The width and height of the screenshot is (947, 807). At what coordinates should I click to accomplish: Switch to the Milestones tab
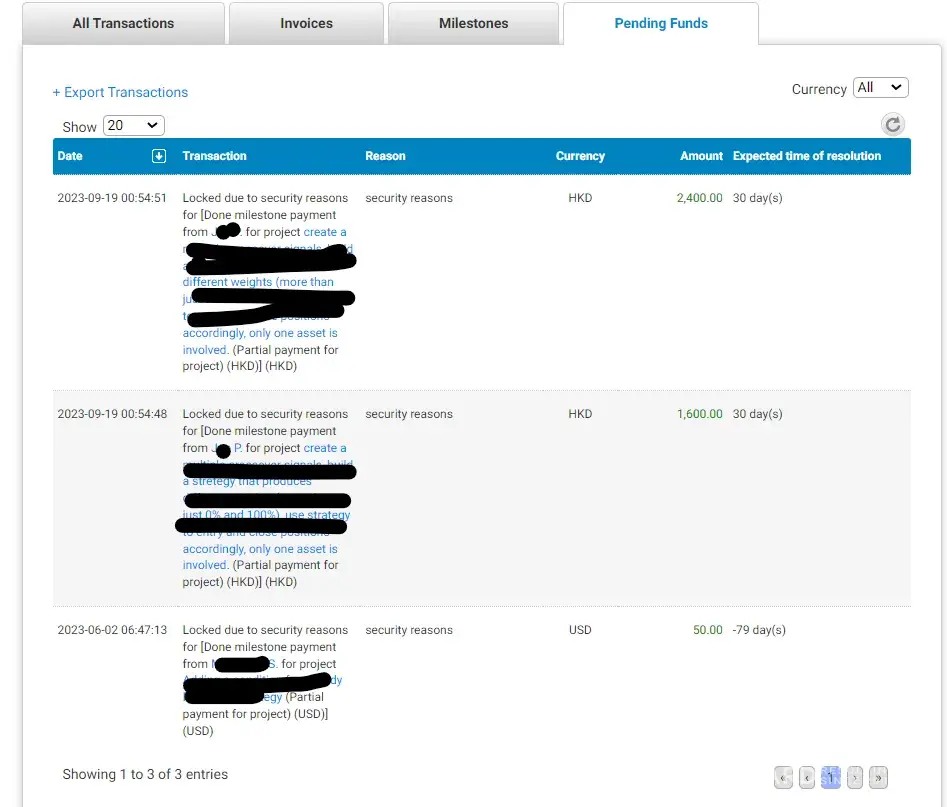[x=473, y=23]
